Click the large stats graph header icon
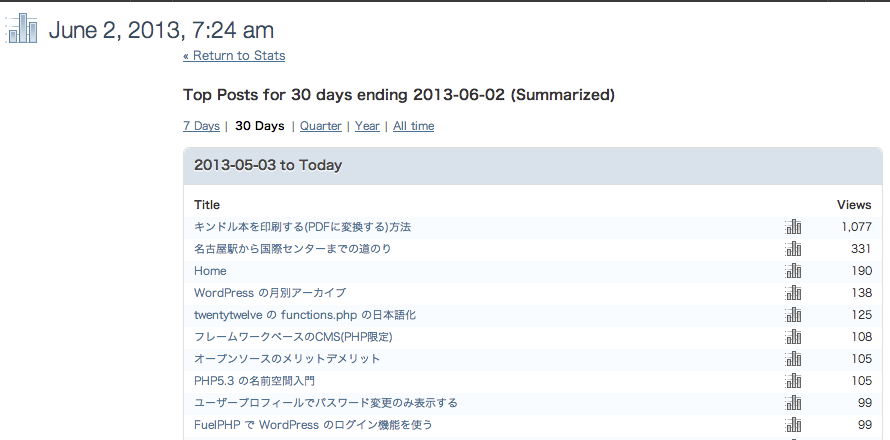Screen dimensions: 890x440 22,28
